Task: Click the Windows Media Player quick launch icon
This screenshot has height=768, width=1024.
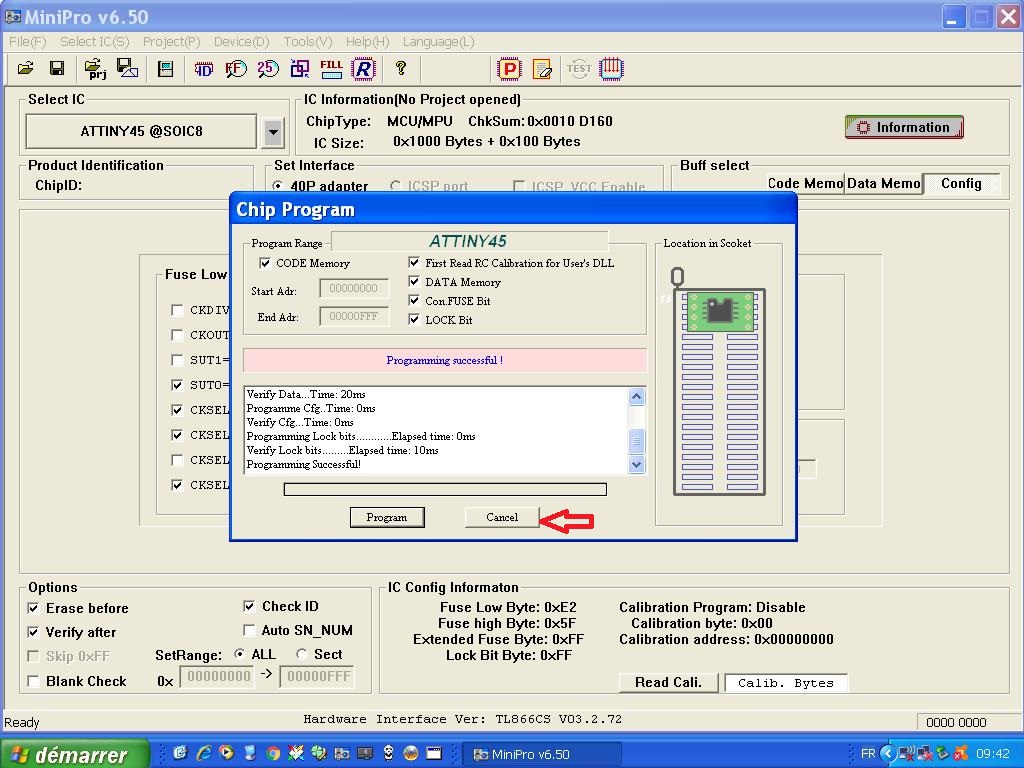Action: click(x=226, y=753)
